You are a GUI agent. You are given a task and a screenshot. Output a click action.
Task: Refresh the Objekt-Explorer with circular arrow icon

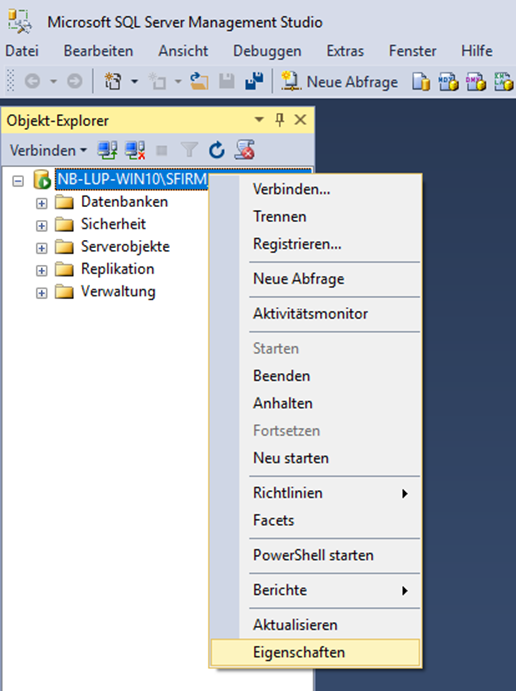(x=216, y=150)
